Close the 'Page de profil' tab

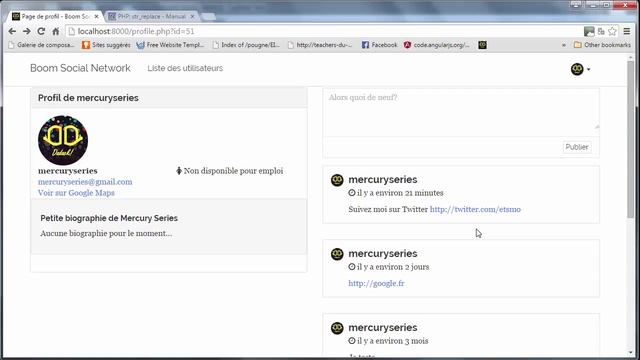[96, 17]
